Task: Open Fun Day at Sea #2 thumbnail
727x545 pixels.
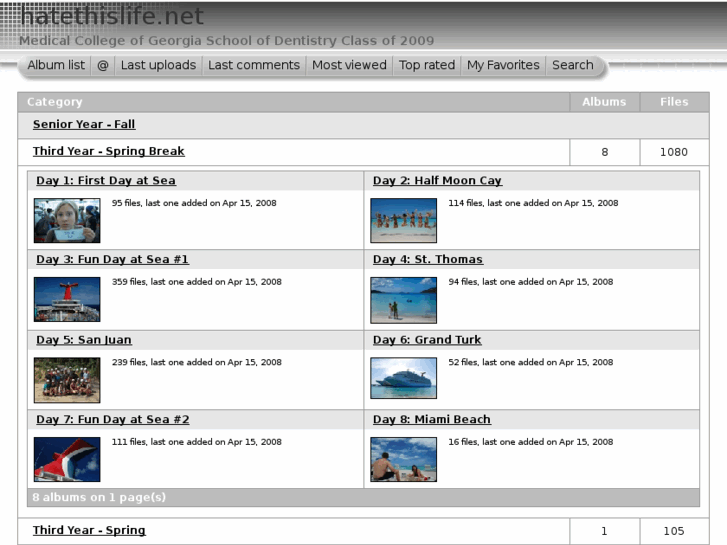Action: [x=67, y=459]
